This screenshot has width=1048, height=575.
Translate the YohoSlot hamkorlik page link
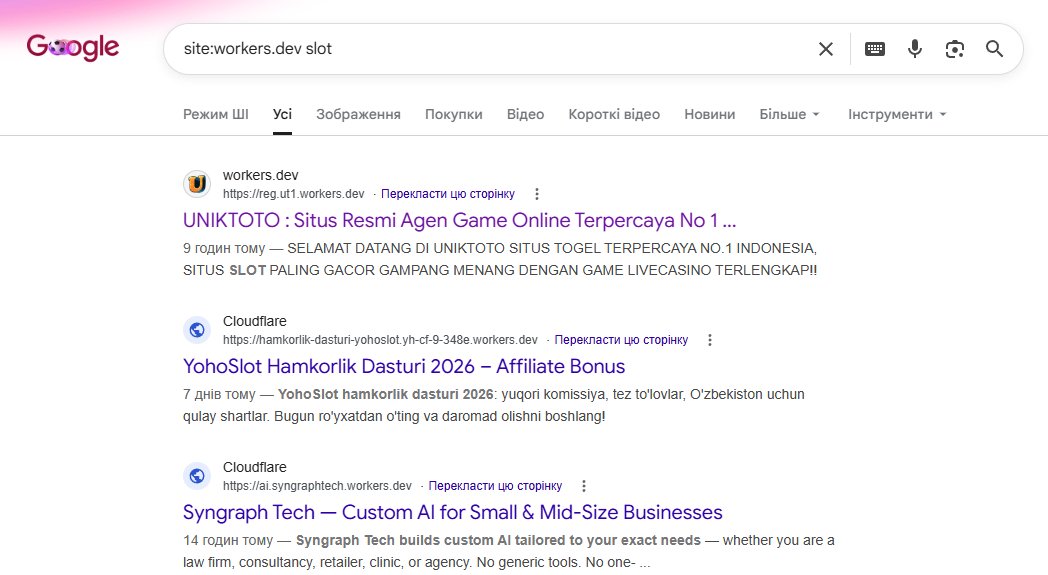pyautogui.click(x=621, y=340)
